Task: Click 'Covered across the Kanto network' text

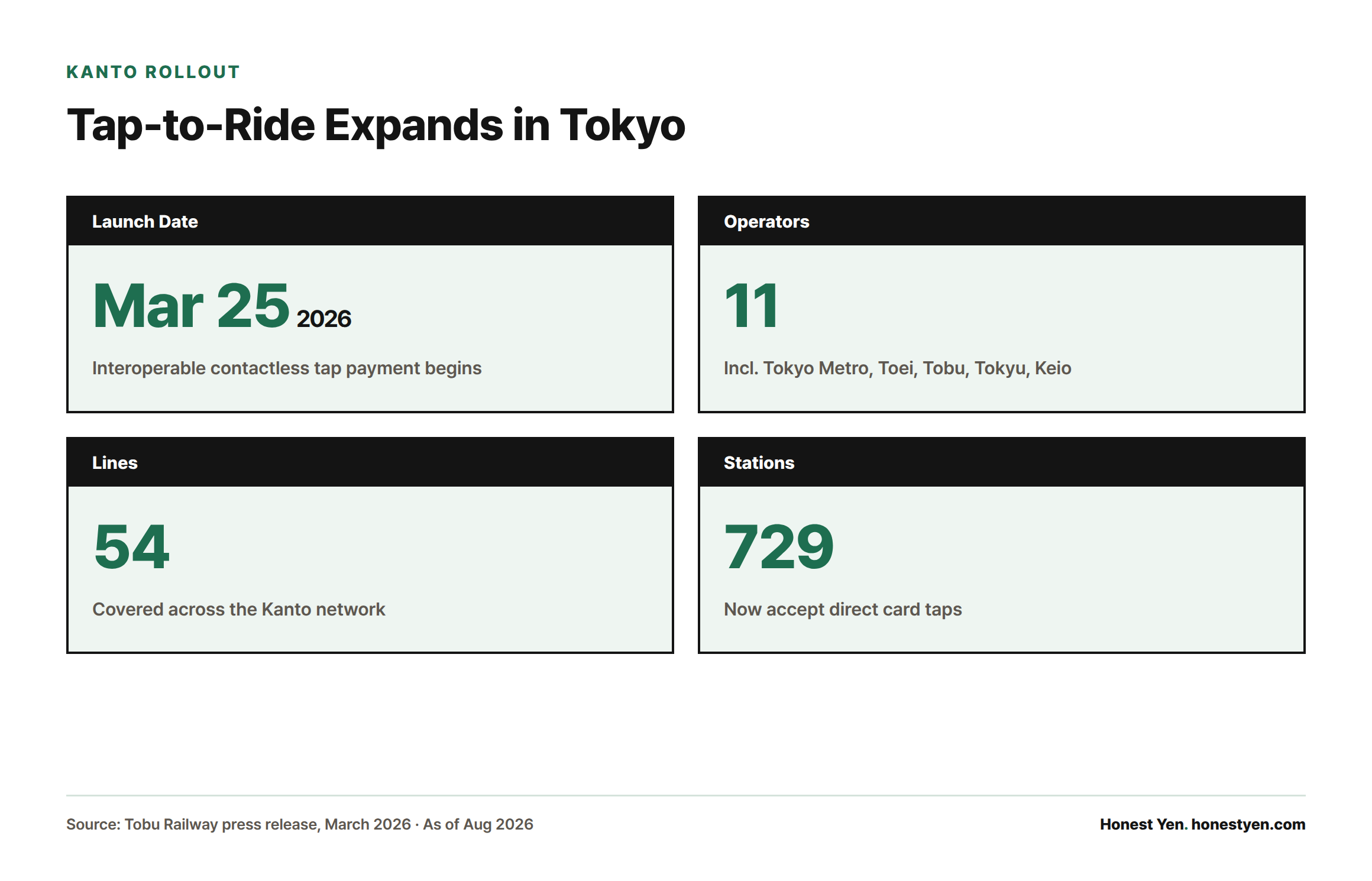Action: (238, 610)
